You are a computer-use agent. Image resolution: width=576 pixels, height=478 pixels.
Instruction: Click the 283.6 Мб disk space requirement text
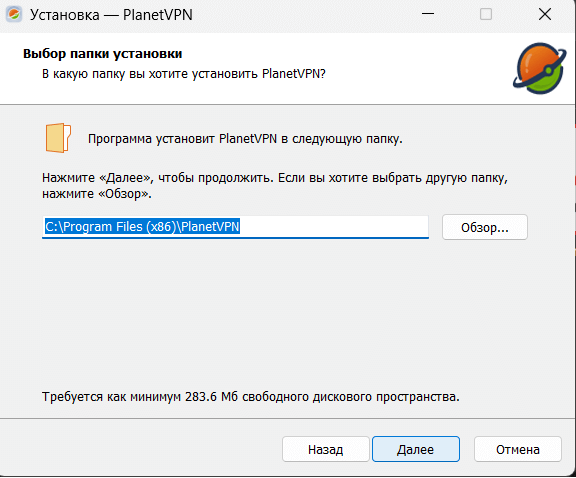pos(251,397)
